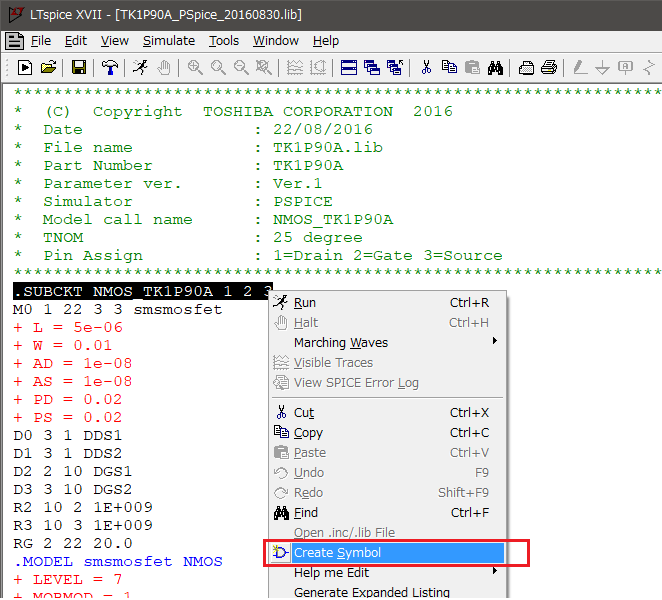
Task: Click the TOSHIBA CORPORATION copyright line
Action: pos(233,111)
